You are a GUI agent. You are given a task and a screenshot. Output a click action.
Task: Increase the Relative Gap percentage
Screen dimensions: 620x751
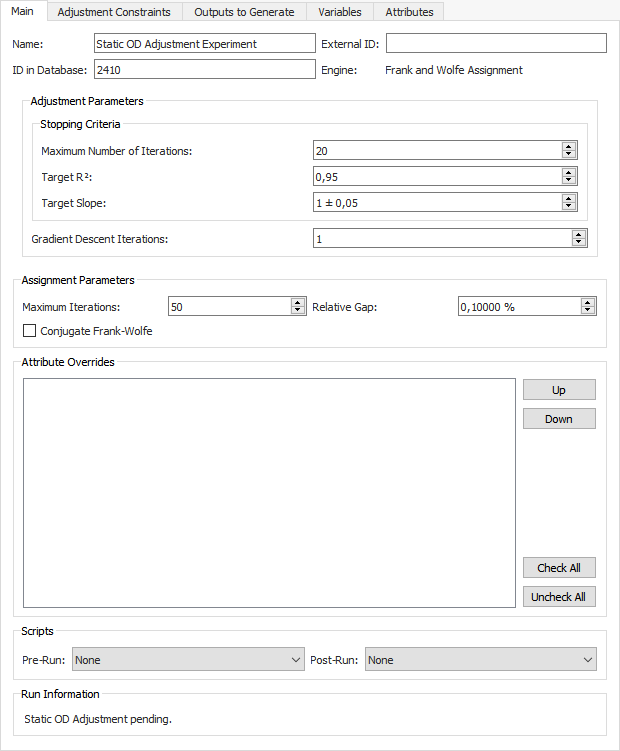click(588, 302)
